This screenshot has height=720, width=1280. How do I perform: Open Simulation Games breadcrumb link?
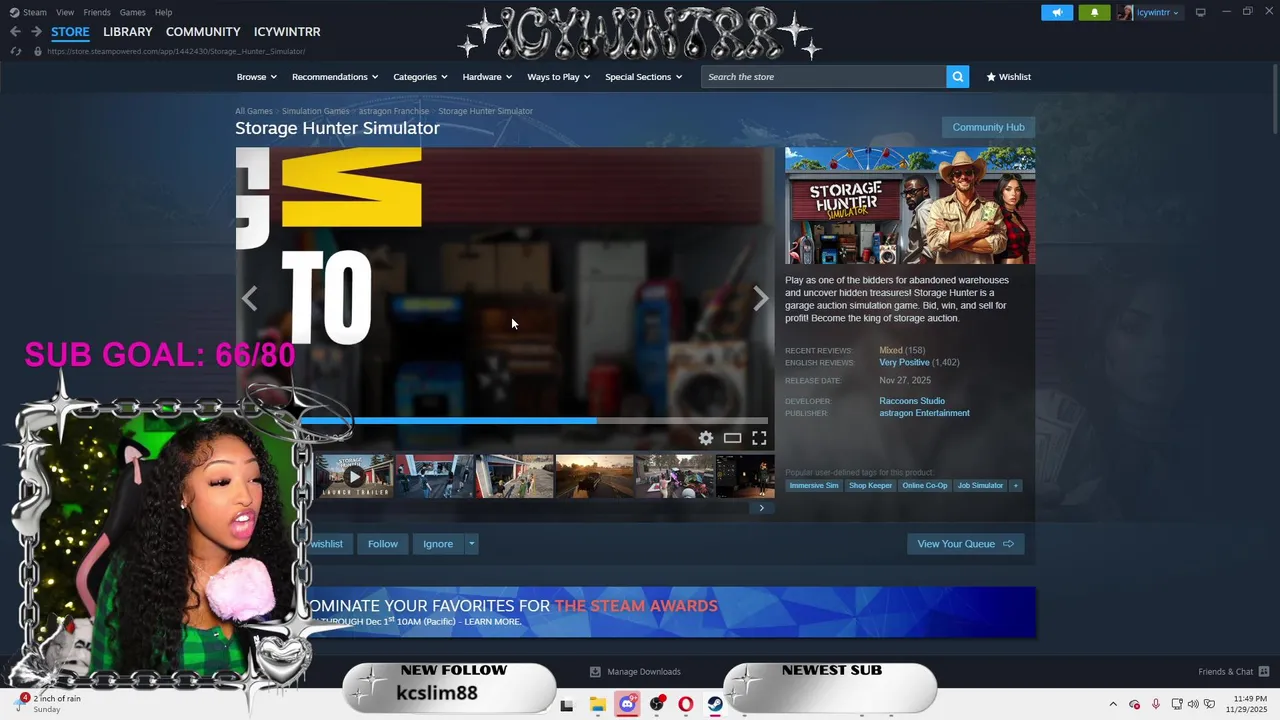click(316, 111)
